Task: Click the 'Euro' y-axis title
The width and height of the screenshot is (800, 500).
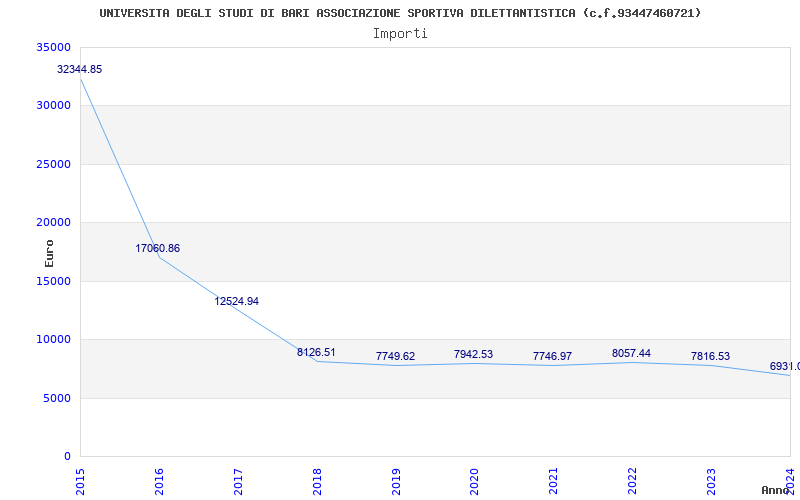Action: tap(49, 253)
